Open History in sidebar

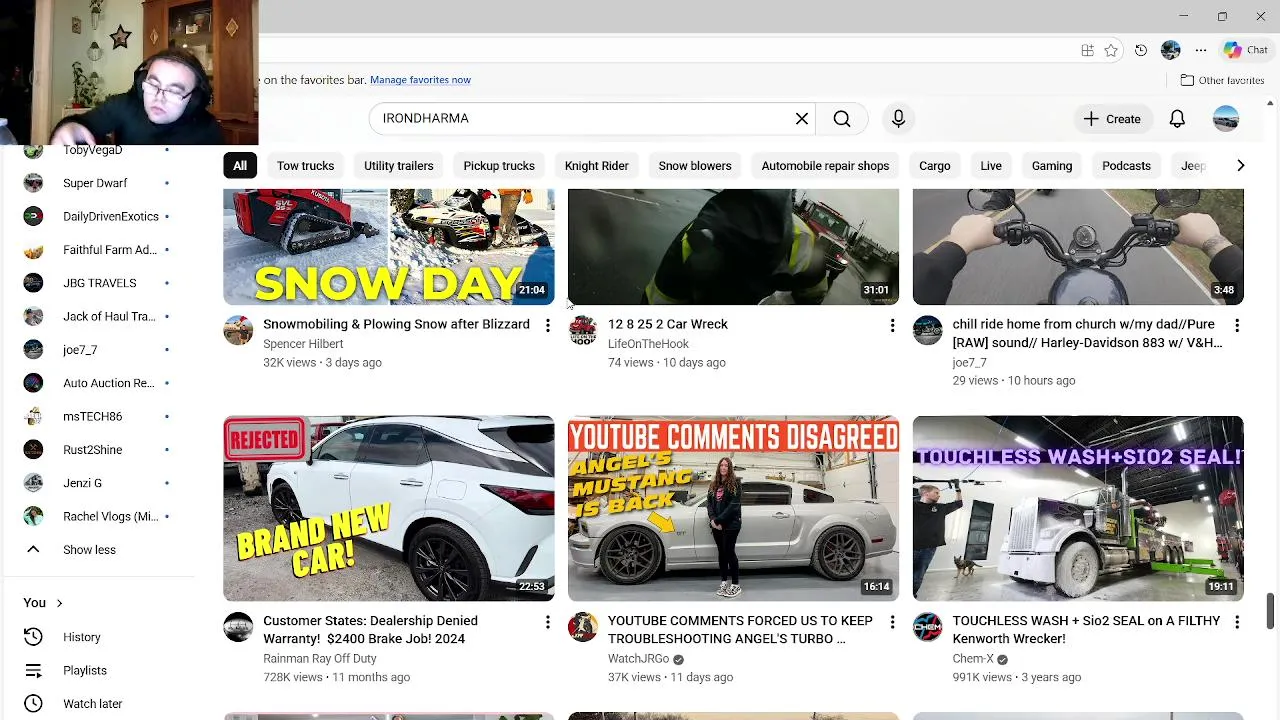click(x=98, y=637)
